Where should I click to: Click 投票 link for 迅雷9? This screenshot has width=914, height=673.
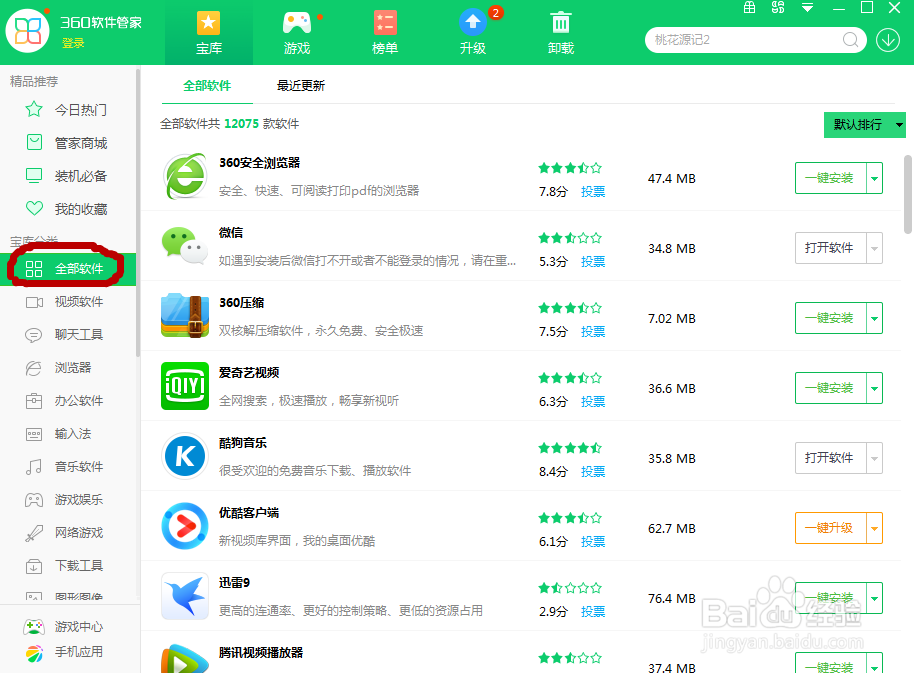coord(593,611)
